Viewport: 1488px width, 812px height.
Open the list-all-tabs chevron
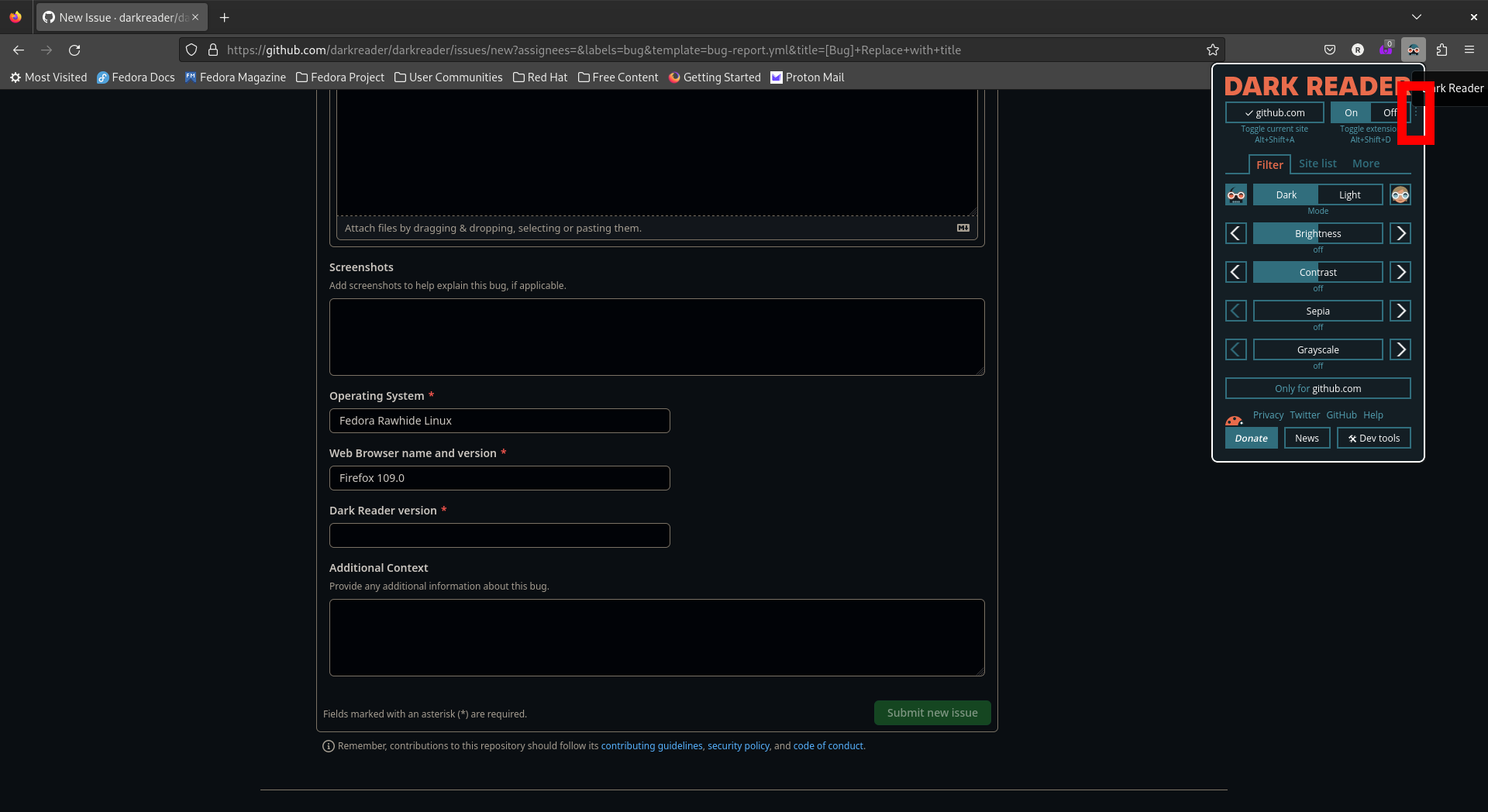coord(1417,16)
